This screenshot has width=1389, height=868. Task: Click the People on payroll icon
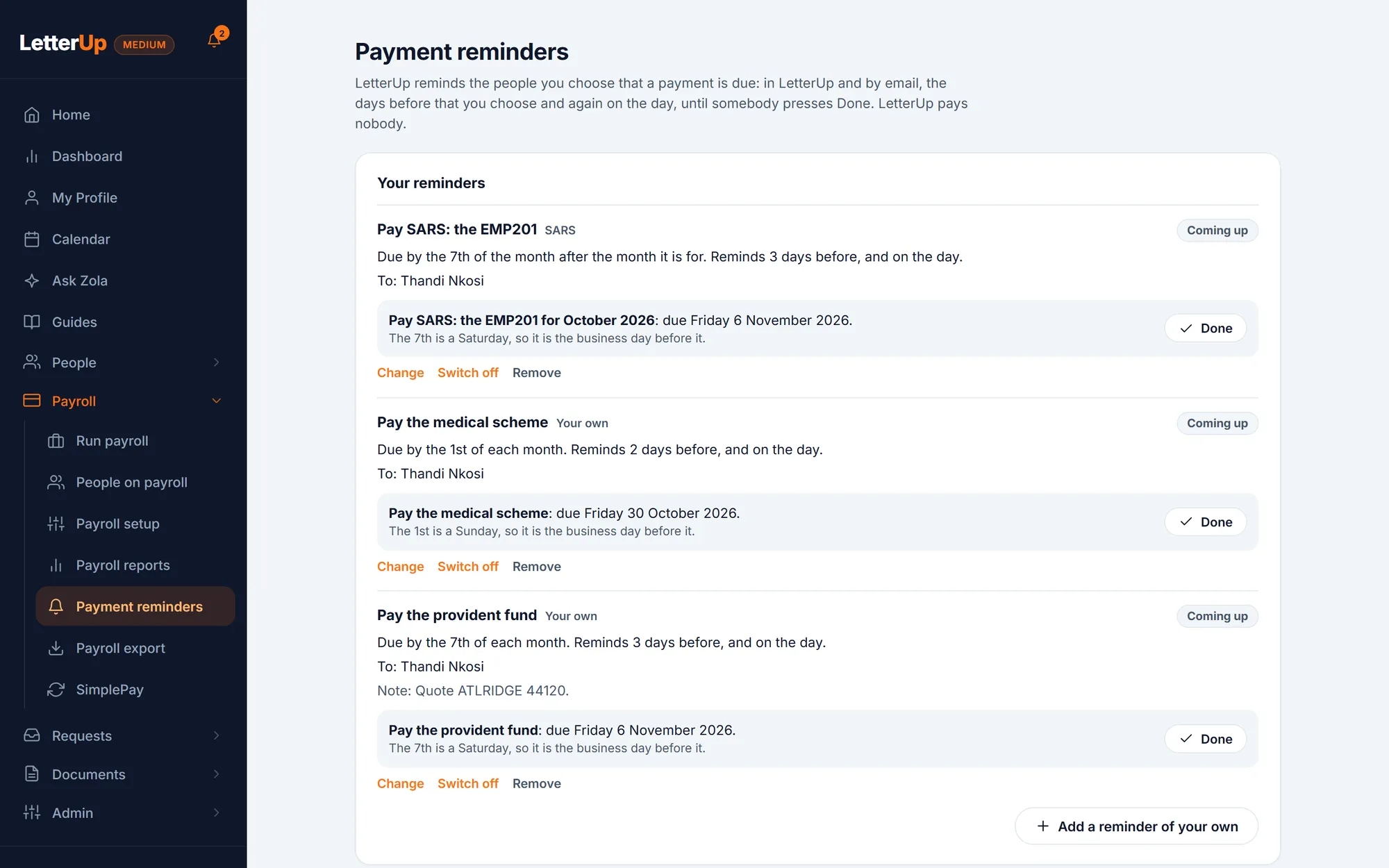pyautogui.click(x=56, y=482)
